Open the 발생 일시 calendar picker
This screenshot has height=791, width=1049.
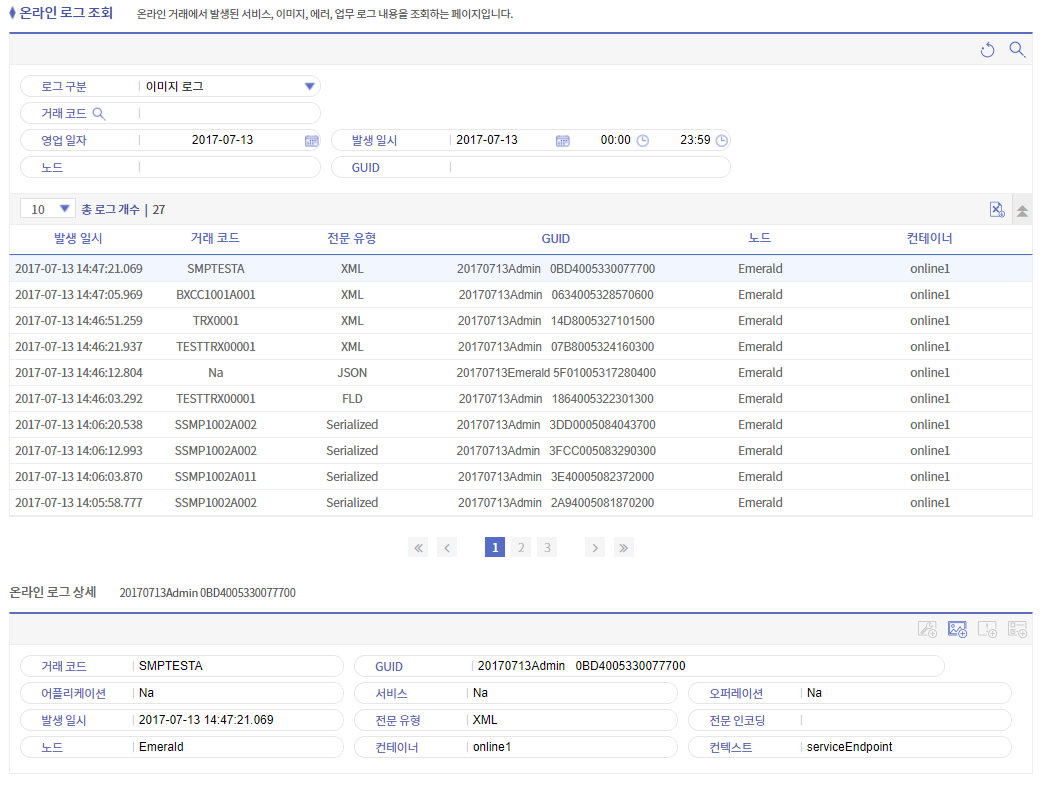563,141
